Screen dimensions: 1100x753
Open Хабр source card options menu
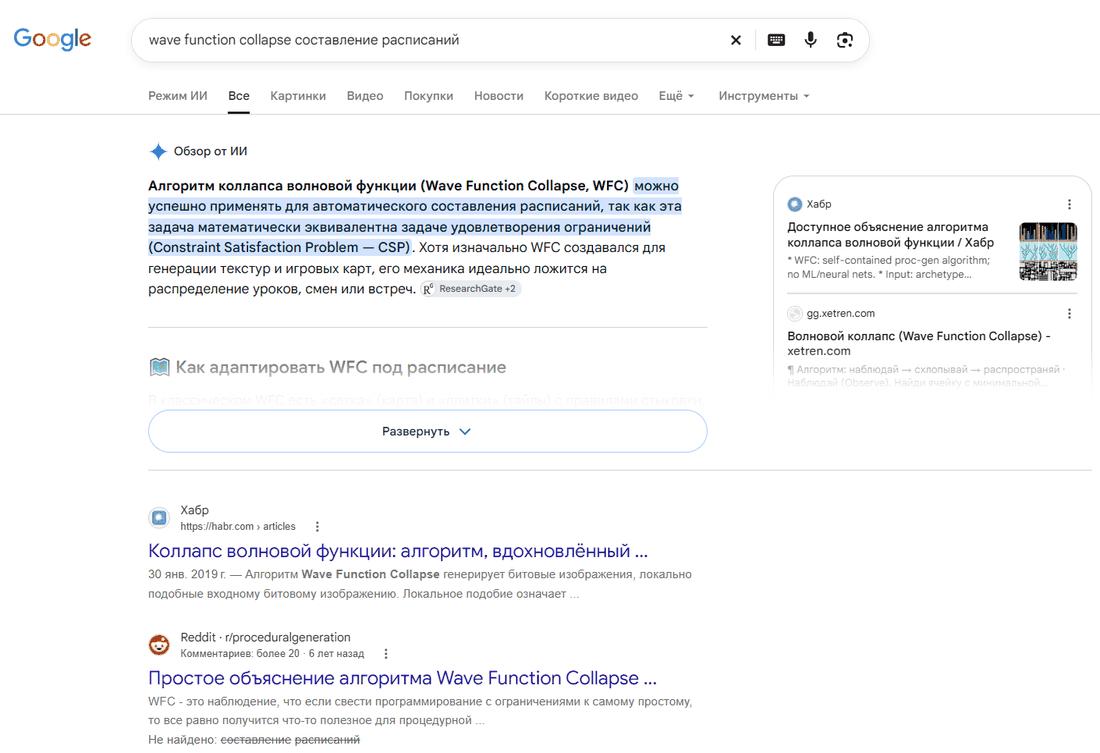click(1069, 204)
